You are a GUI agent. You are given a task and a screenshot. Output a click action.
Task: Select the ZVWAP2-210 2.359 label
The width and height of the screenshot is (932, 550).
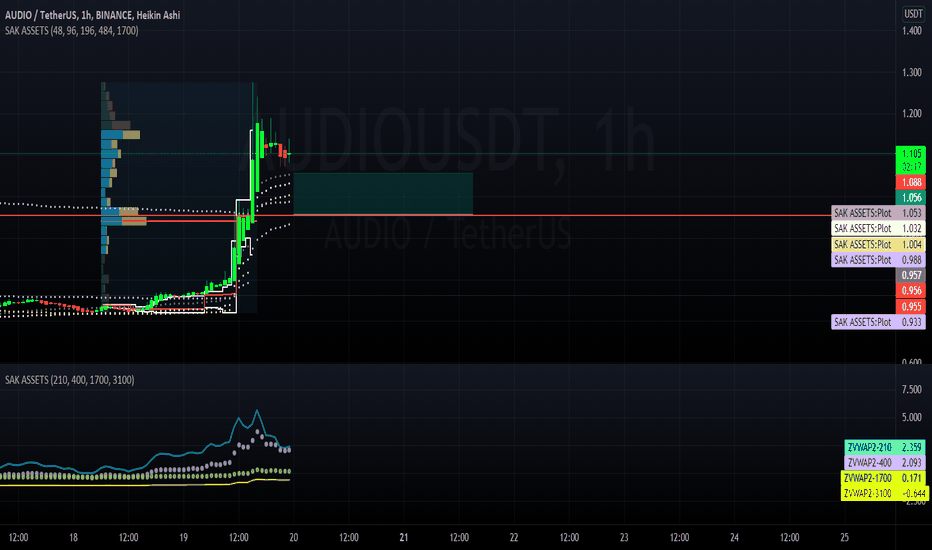point(884,447)
